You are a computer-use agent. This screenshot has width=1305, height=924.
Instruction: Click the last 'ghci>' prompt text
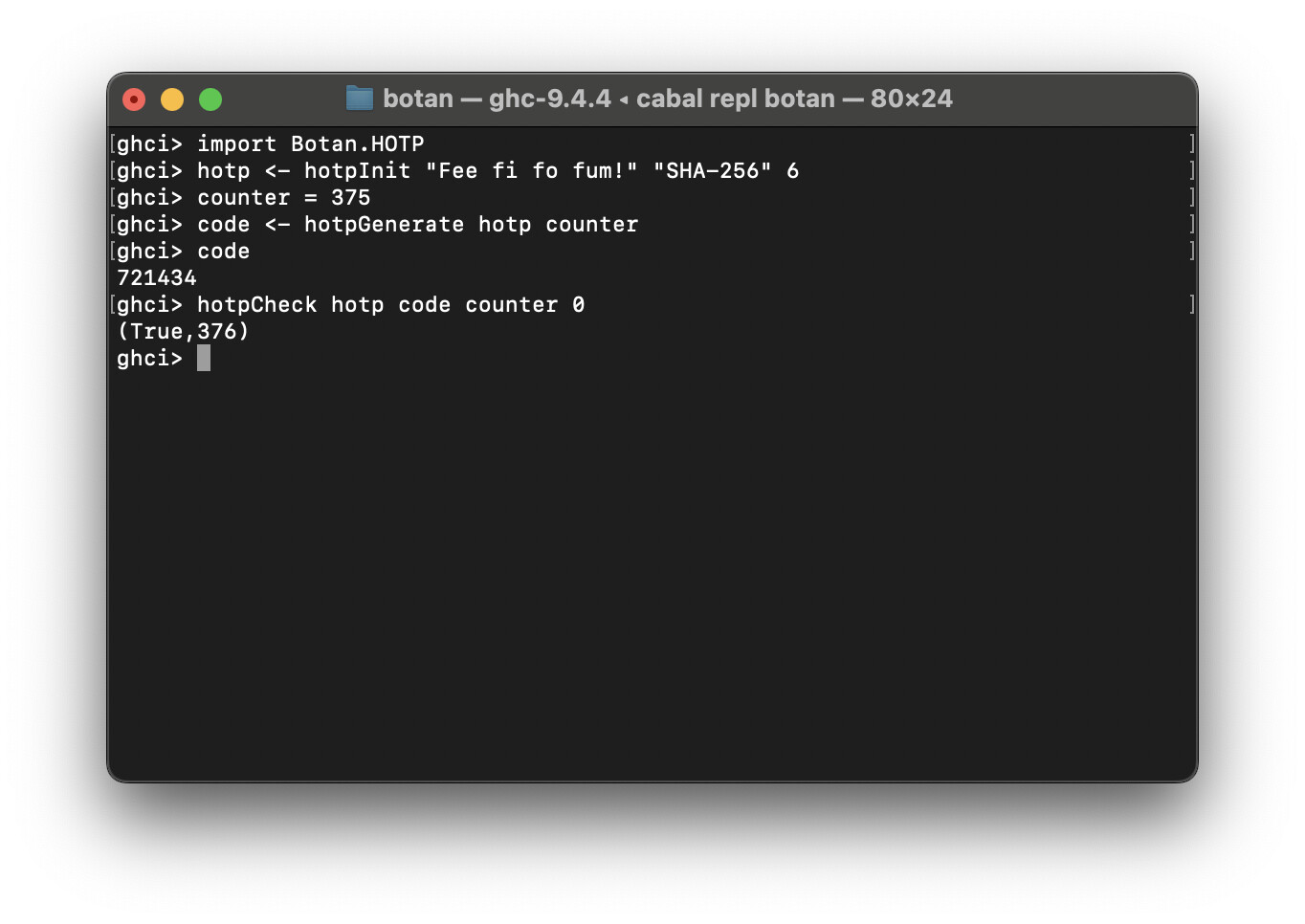[149, 358]
